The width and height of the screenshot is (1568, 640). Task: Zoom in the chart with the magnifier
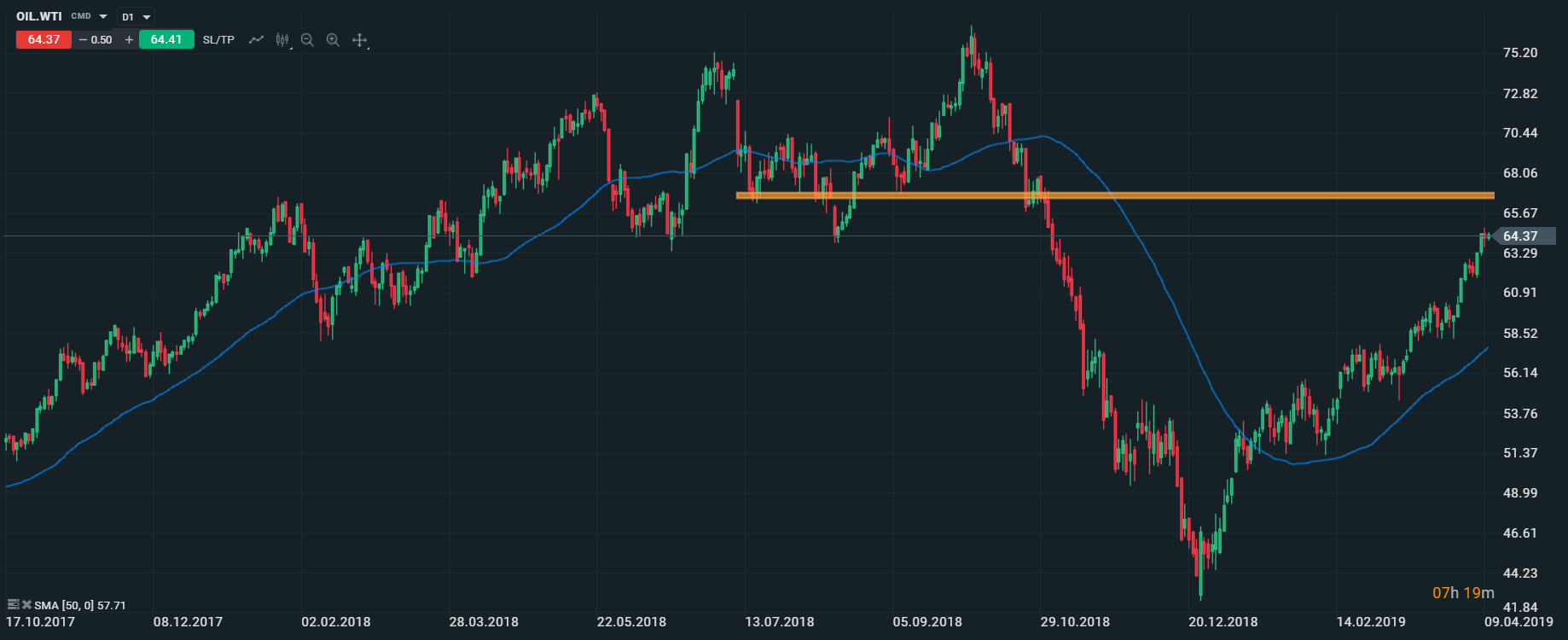pyautogui.click(x=333, y=39)
